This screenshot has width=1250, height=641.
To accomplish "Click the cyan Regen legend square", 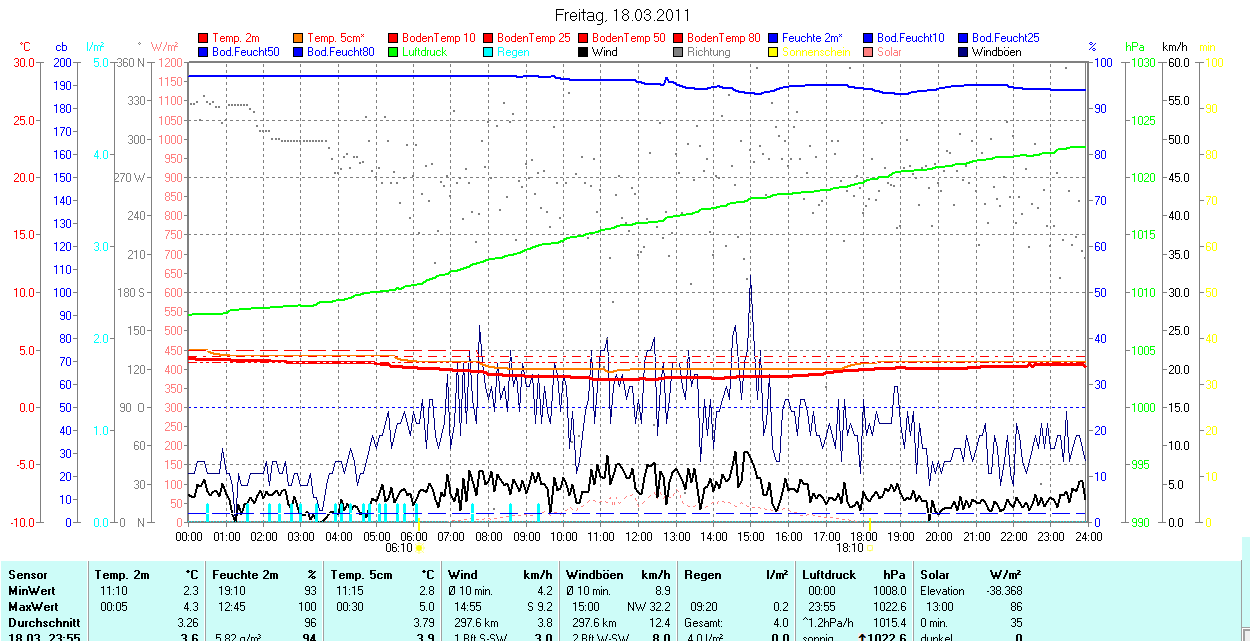I will (489, 52).
